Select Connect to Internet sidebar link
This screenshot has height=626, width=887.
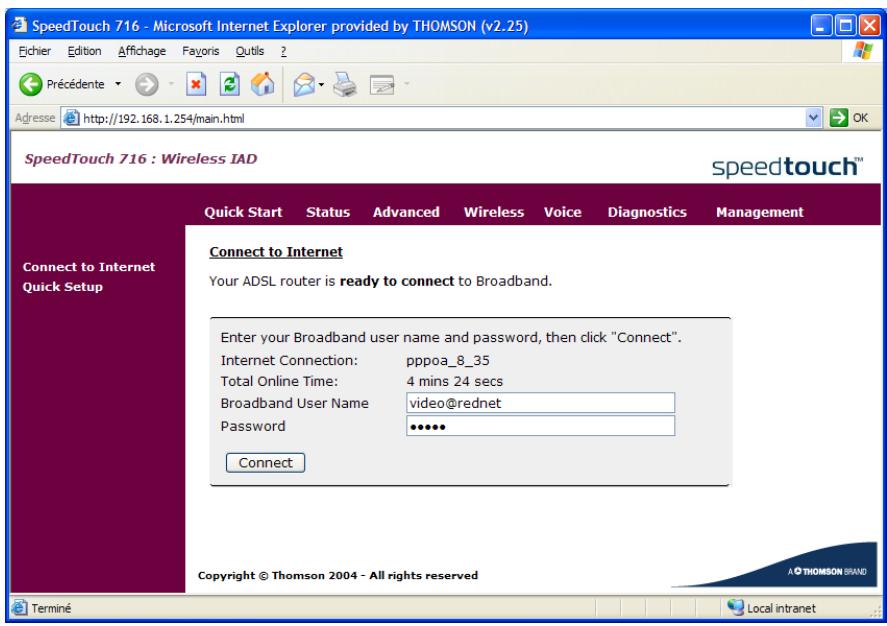pos(89,267)
